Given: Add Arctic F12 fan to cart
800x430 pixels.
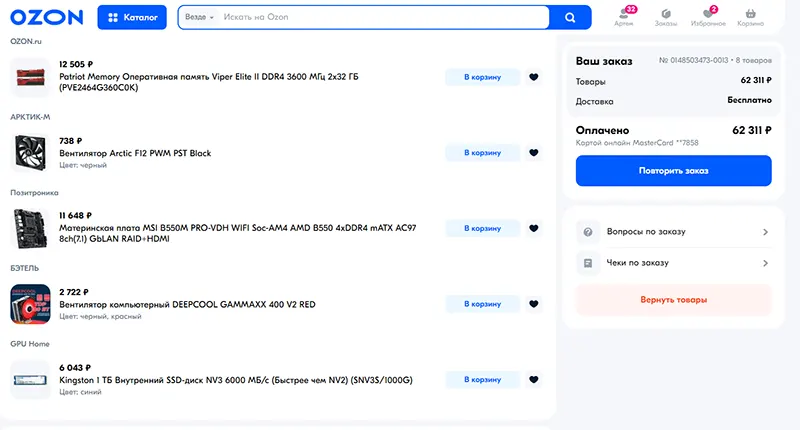Looking at the screenshot, I should click(x=483, y=153).
